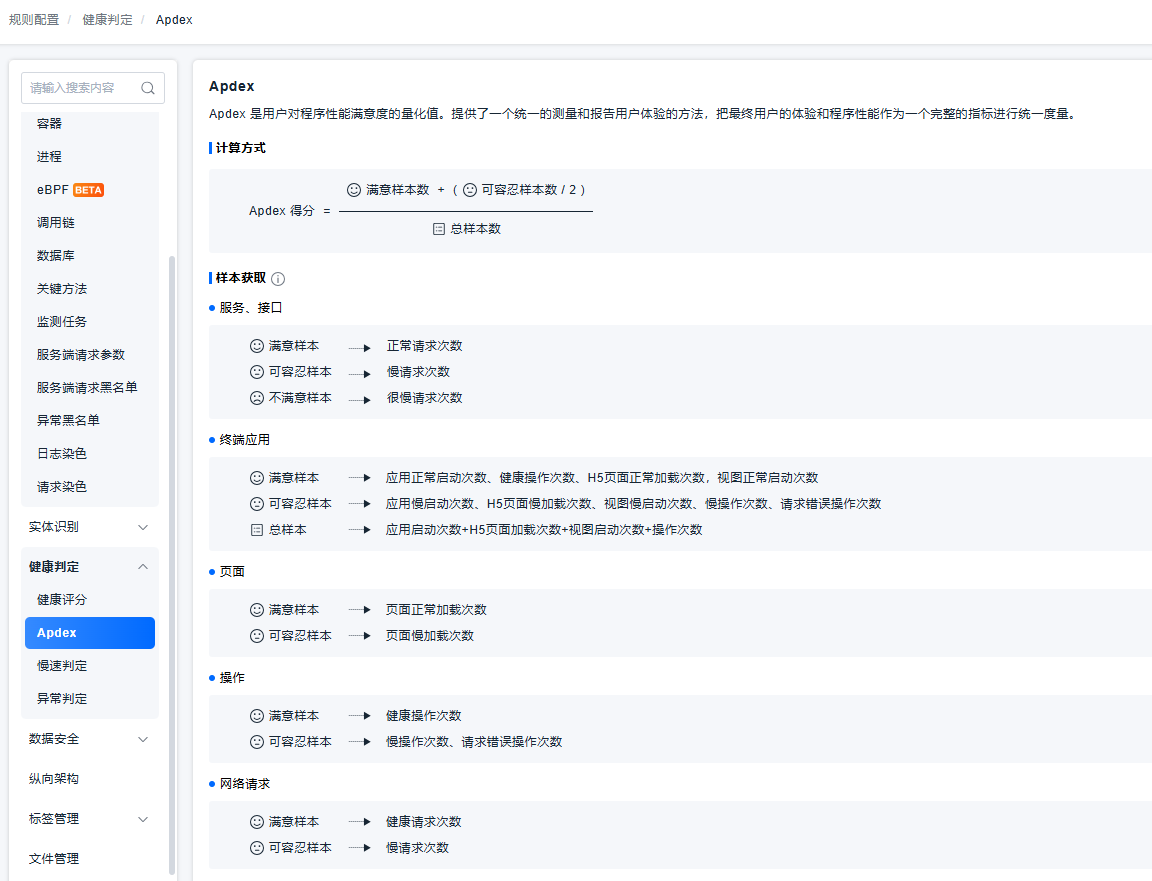
Task: Click the 总样本数 icon in formula denominator
Action: click(438, 229)
